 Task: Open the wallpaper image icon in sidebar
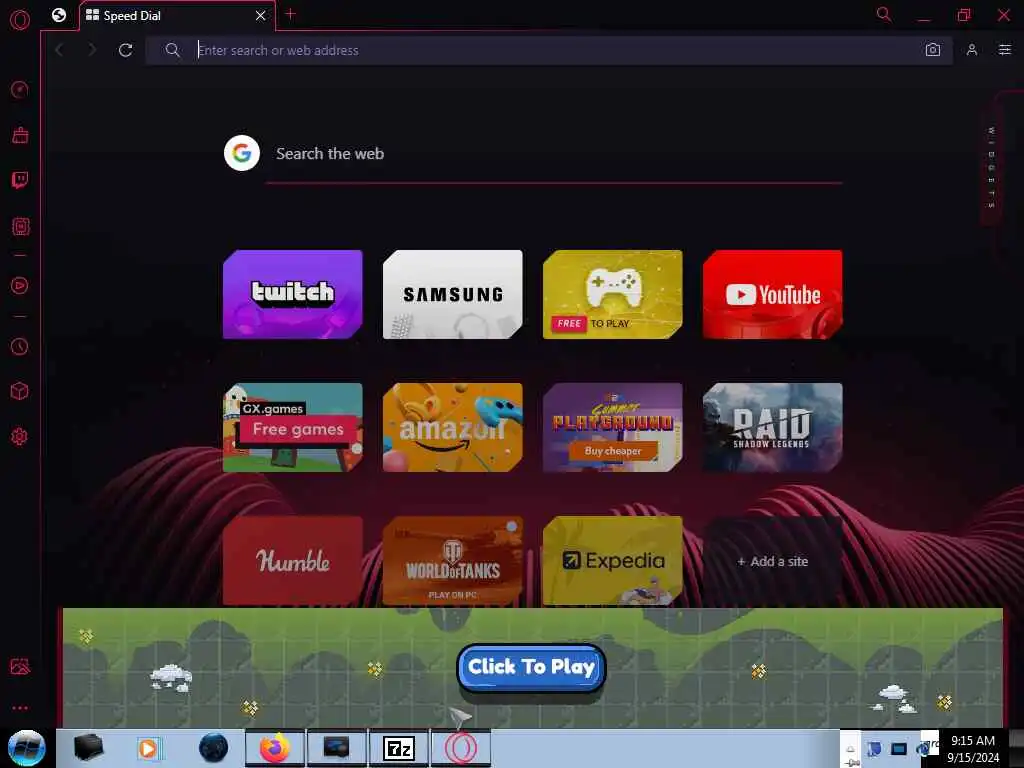20,666
